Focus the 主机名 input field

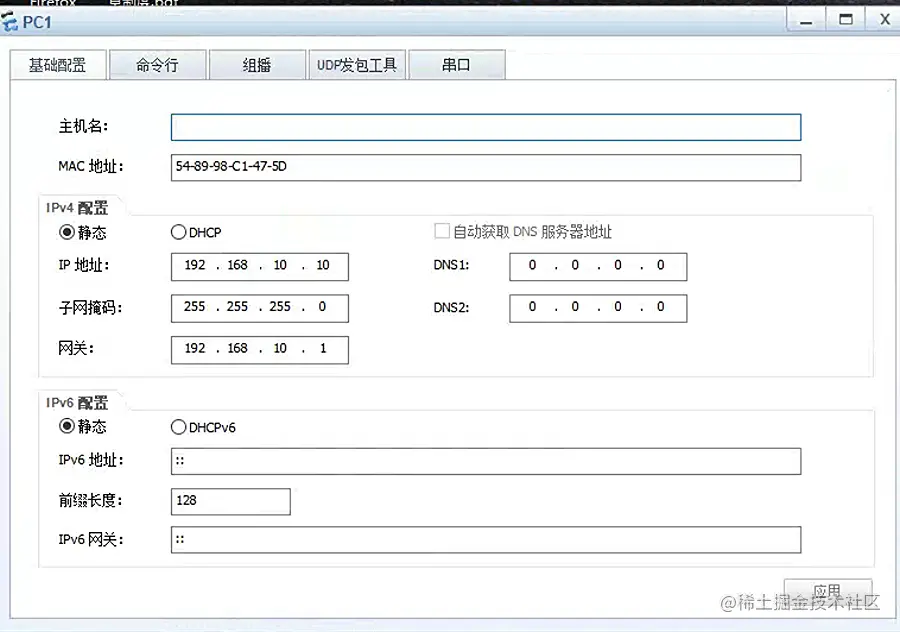tap(486, 127)
